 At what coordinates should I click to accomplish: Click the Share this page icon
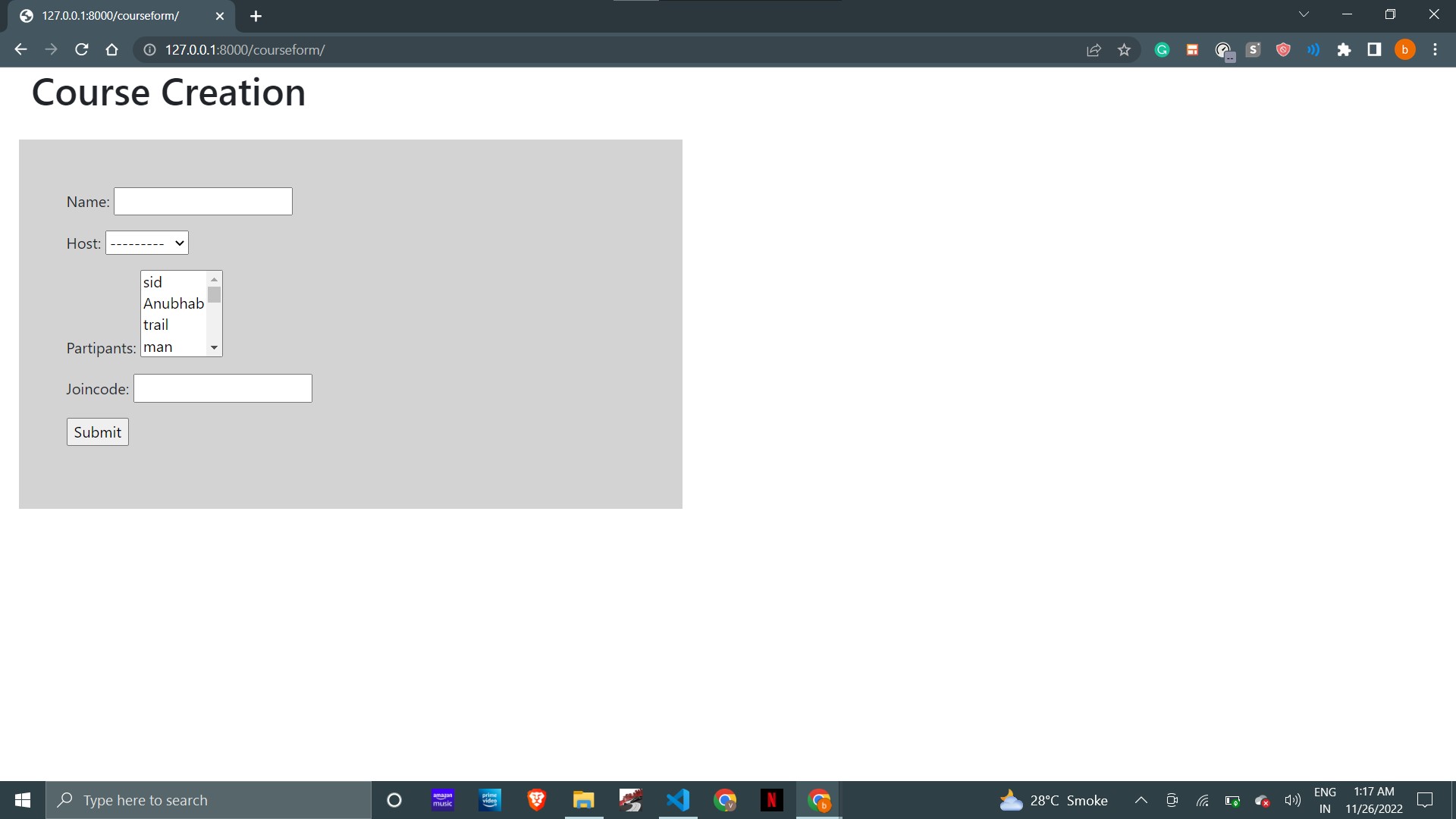coord(1094,49)
